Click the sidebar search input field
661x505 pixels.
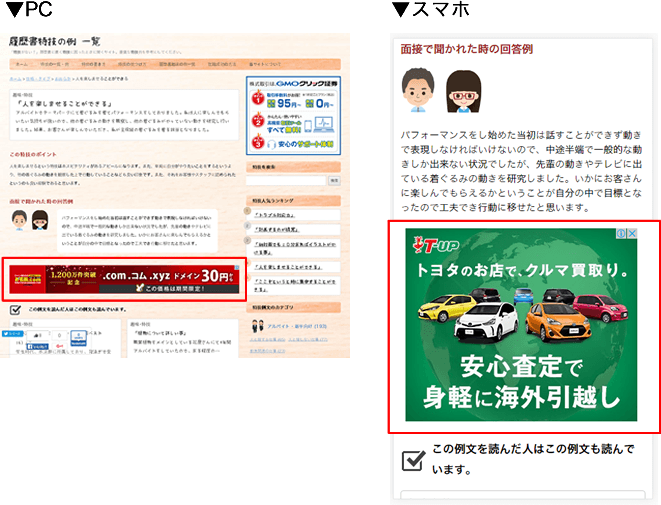pos(286,180)
